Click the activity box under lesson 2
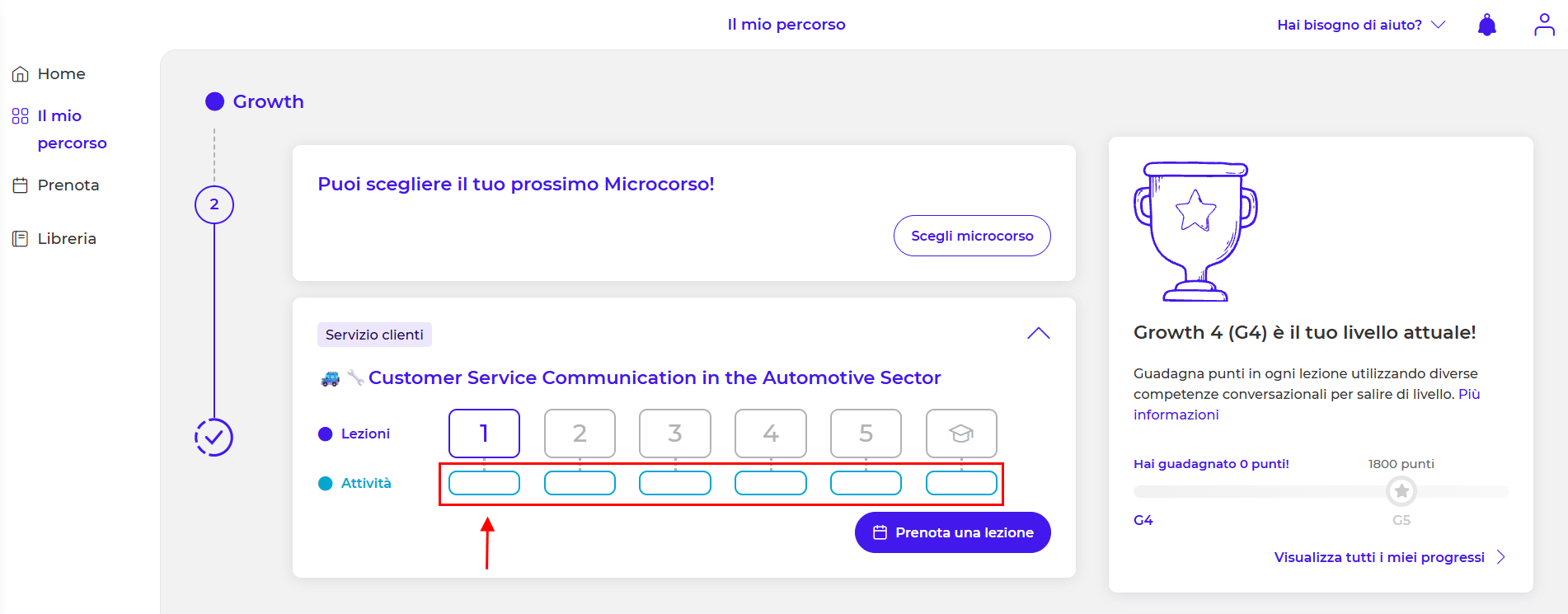Screen dimensions: 1568x614 (x=580, y=483)
